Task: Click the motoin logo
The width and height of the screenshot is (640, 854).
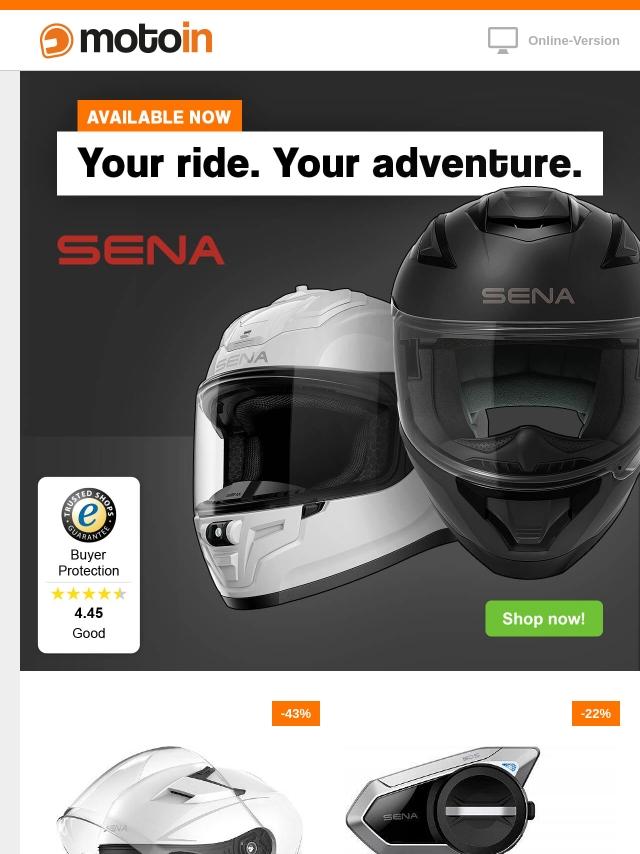Action: tap(126, 40)
